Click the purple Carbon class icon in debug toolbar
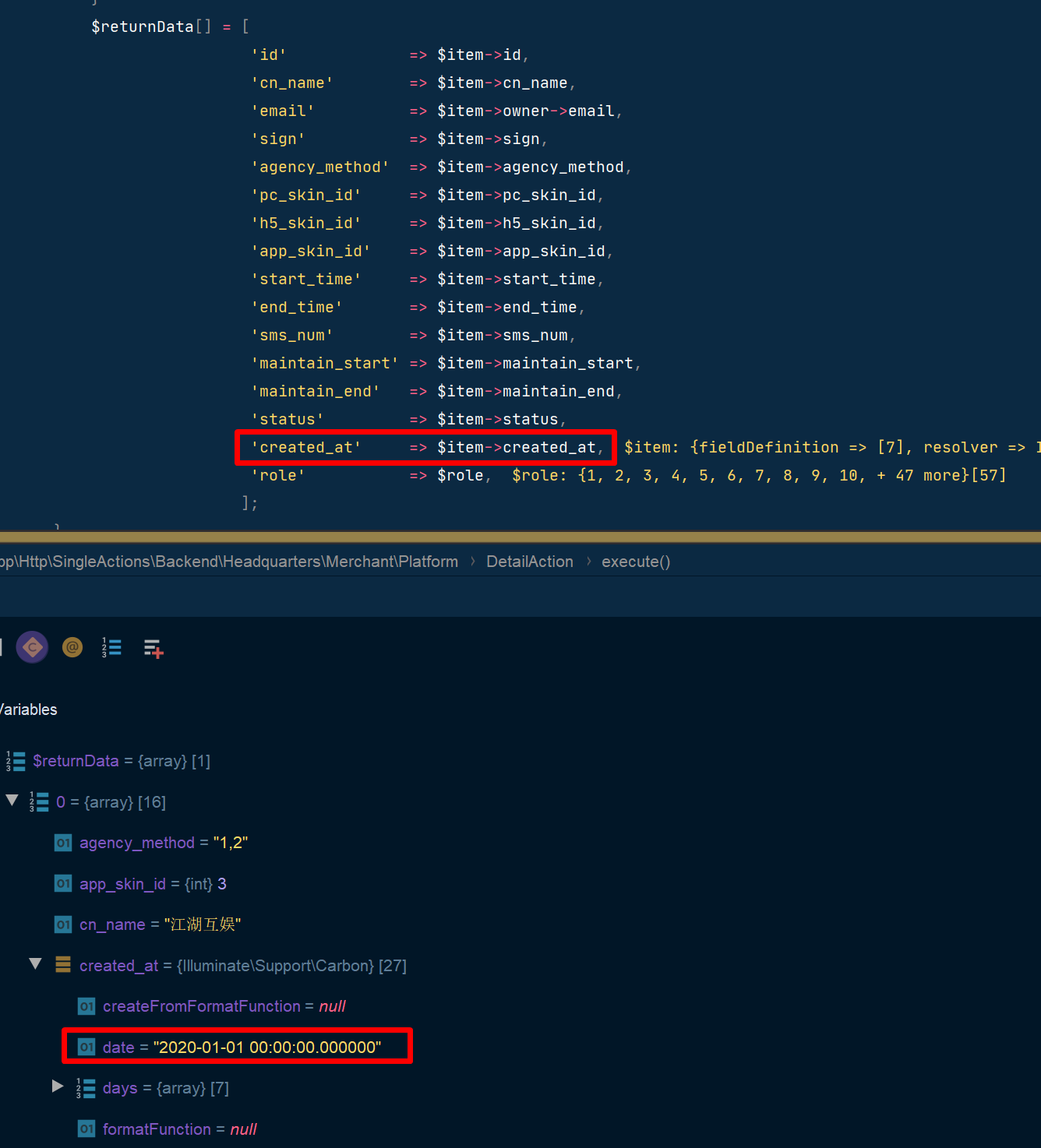The height and width of the screenshot is (1148, 1041). coord(32,646)
